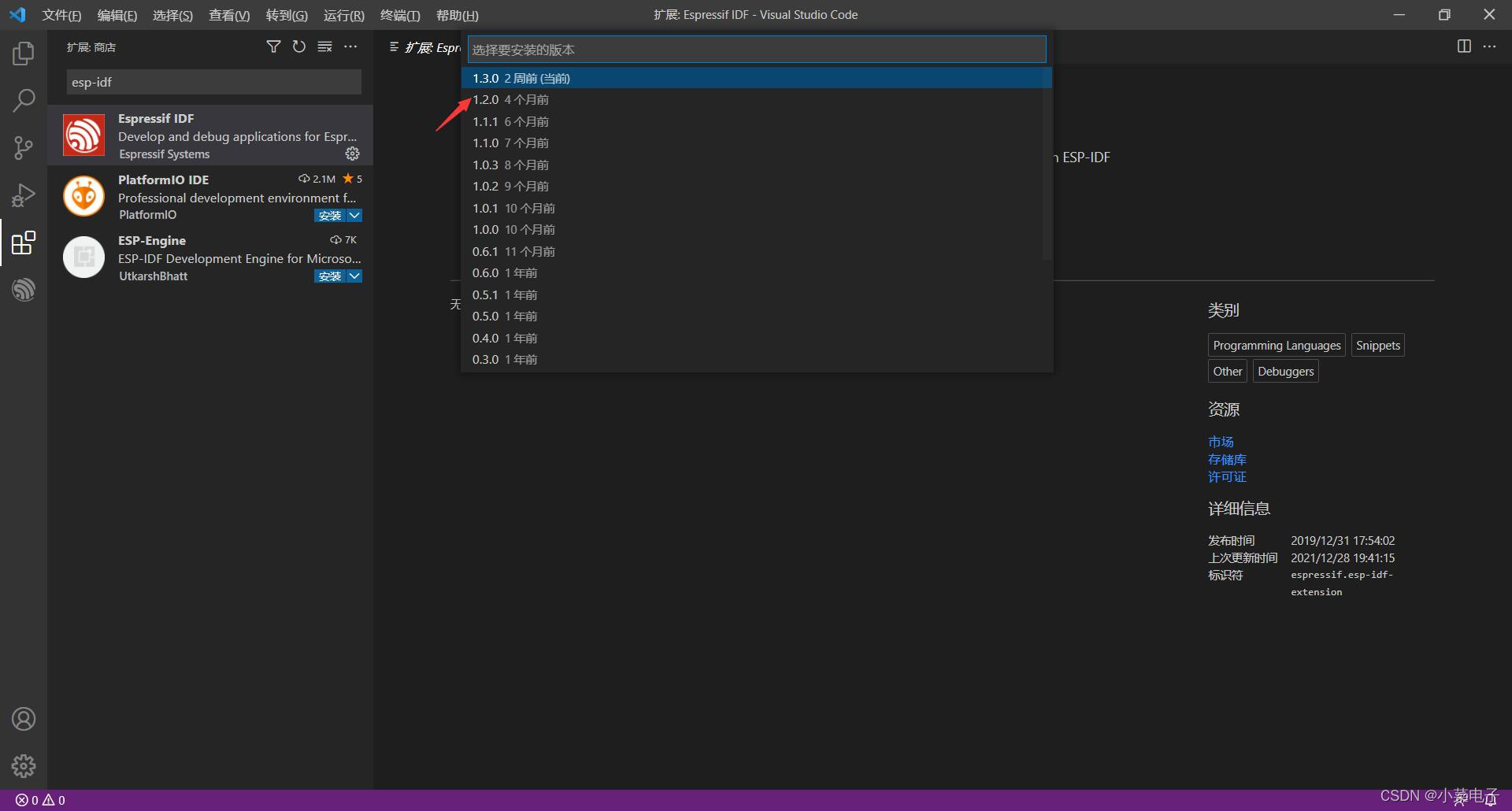Select version 1.0.2 from the list

click(757, 187)
